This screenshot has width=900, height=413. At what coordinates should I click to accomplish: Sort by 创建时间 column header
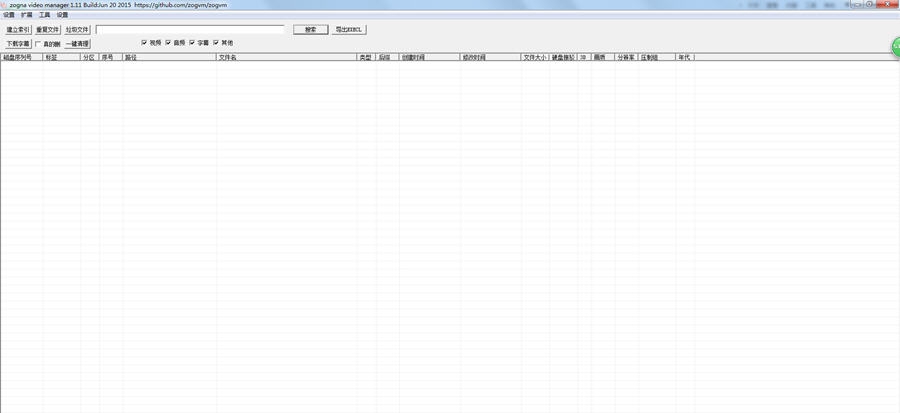(x=429, y=57)
